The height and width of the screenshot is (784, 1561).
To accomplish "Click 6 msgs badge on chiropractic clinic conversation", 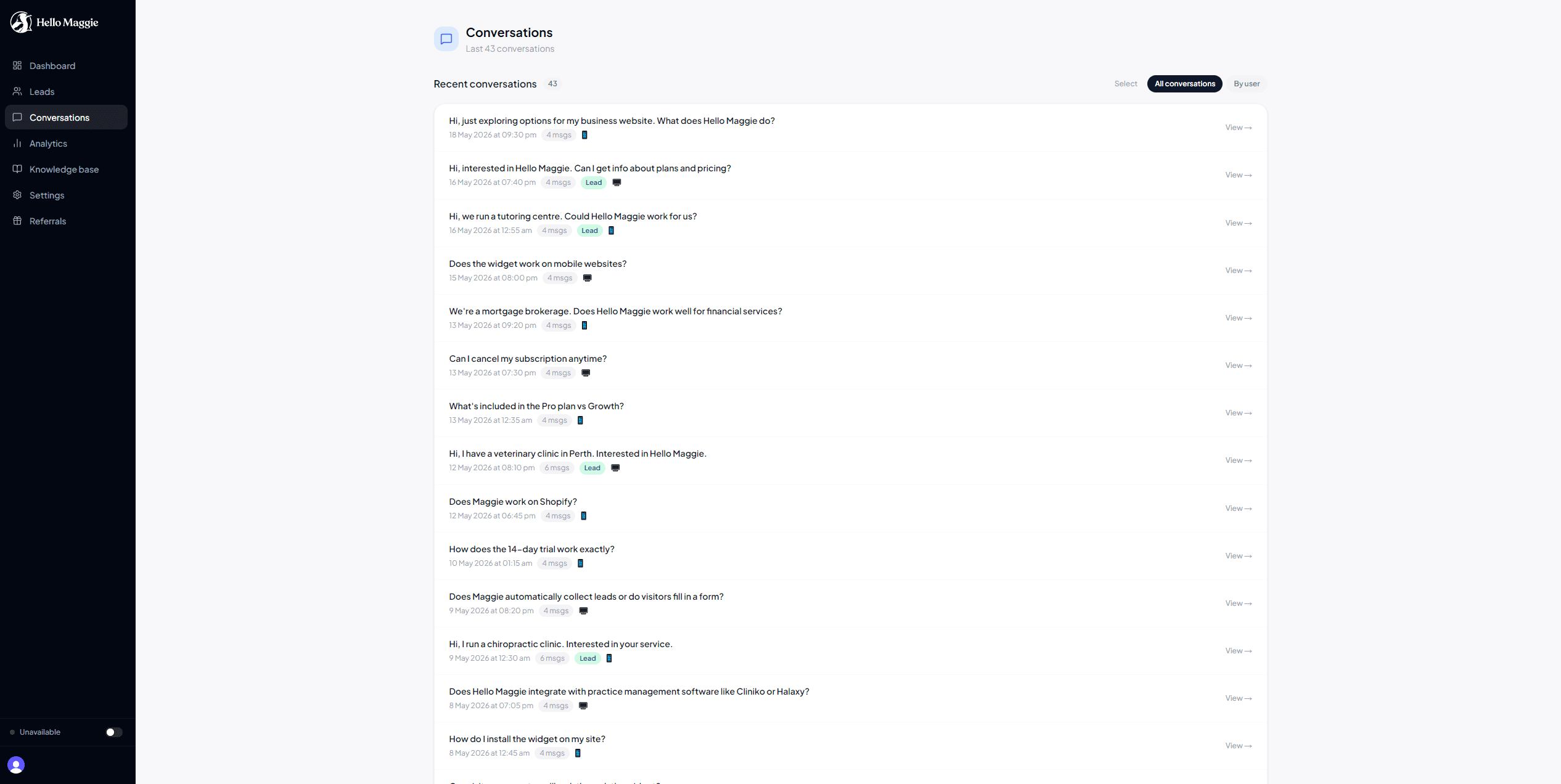I will click(552, 658).
